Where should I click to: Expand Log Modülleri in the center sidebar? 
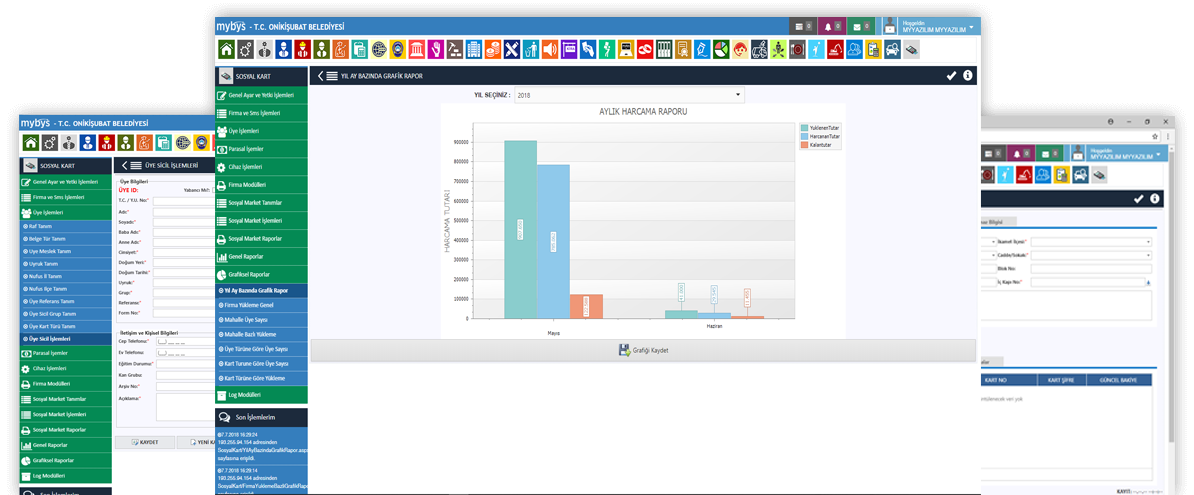tap(262, 395)
